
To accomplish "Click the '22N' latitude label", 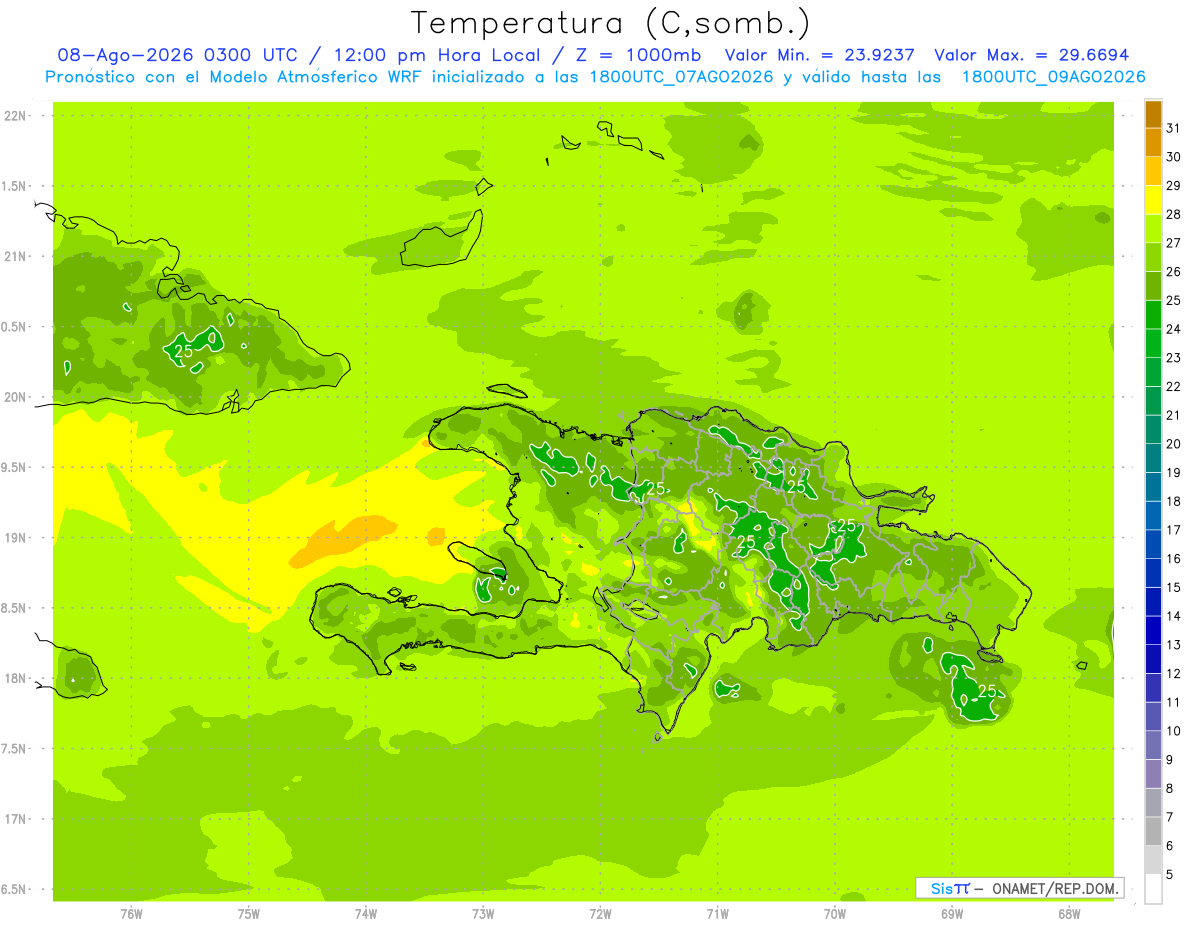I will (15, 116).
